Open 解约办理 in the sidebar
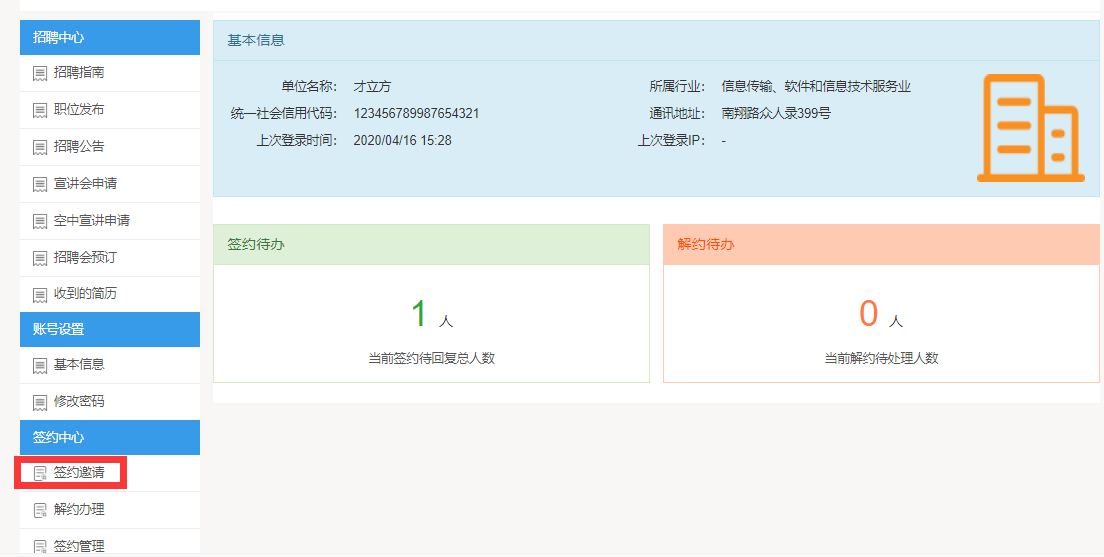Viewport: 1104px width, 557px height. [x=78, y=510]
